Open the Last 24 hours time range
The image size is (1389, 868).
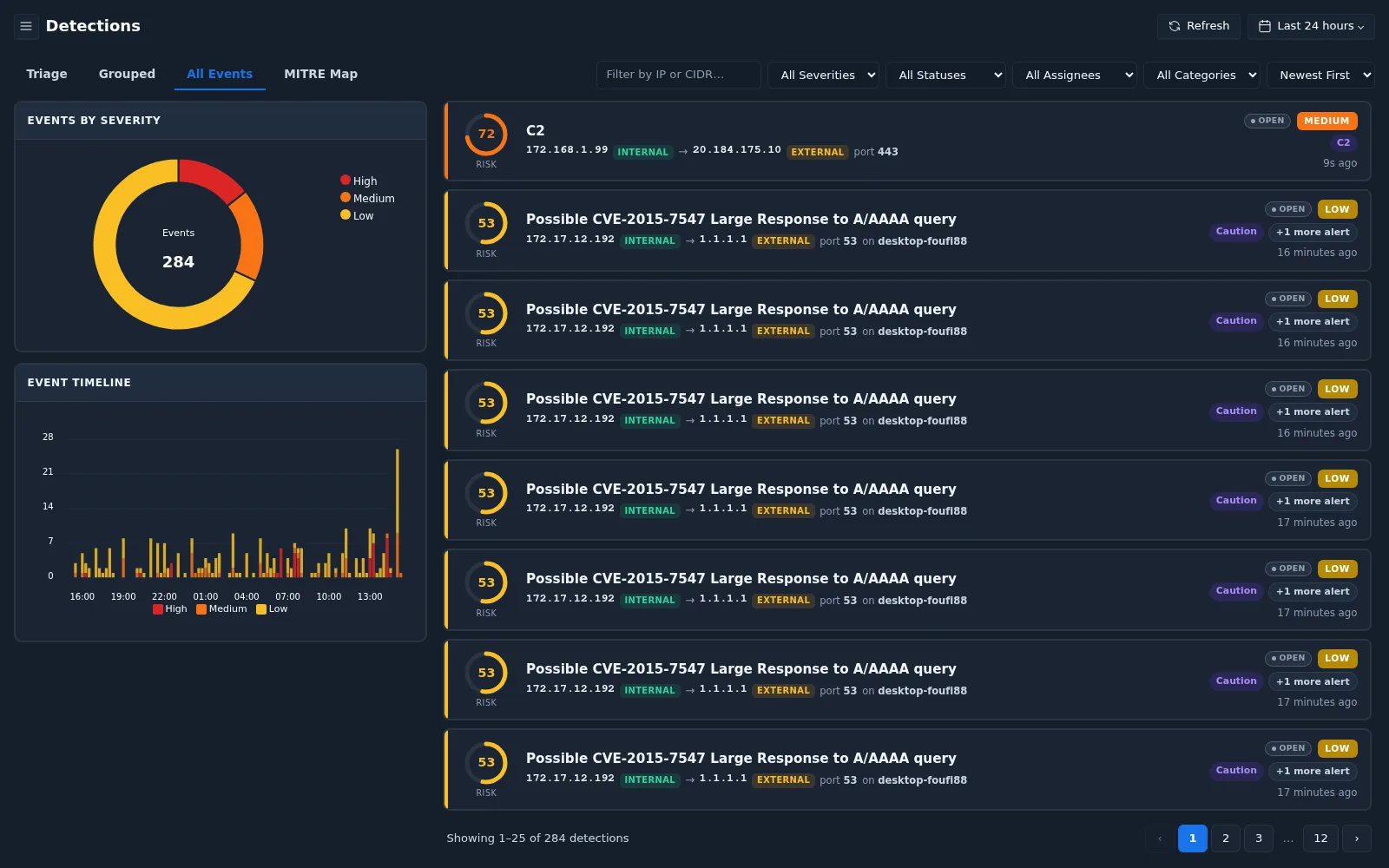coord(1311,26)
